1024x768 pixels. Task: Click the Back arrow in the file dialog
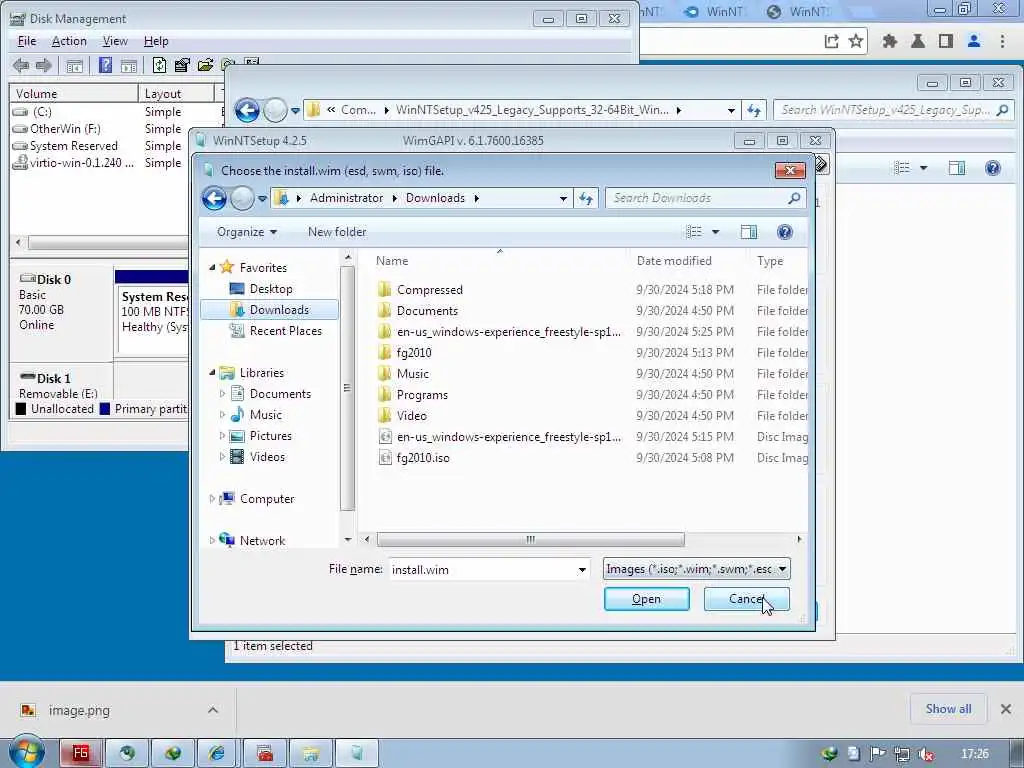214,199
